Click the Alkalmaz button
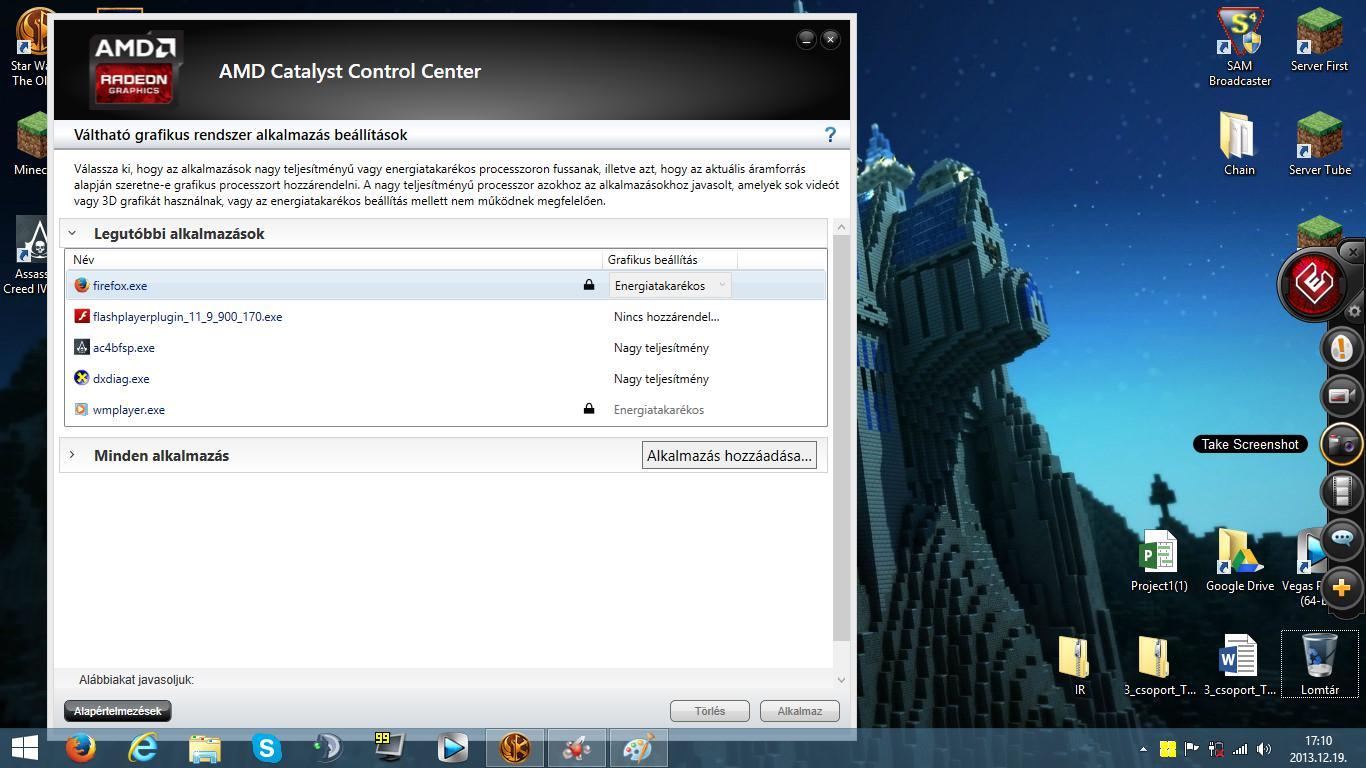The image size is (1366, 768). click(800, 711)
